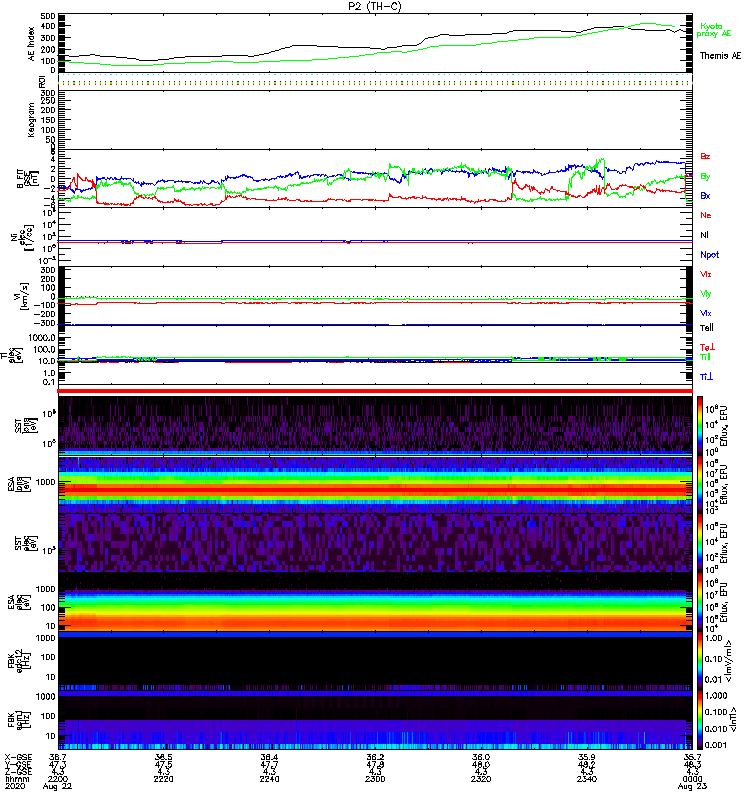
Task: Select the Themis AE legend label
Action: [720, 56]
